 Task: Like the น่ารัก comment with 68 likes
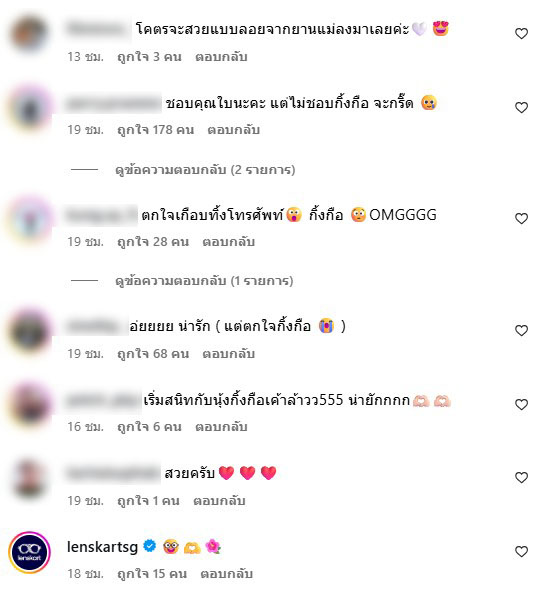coord(521,330)
